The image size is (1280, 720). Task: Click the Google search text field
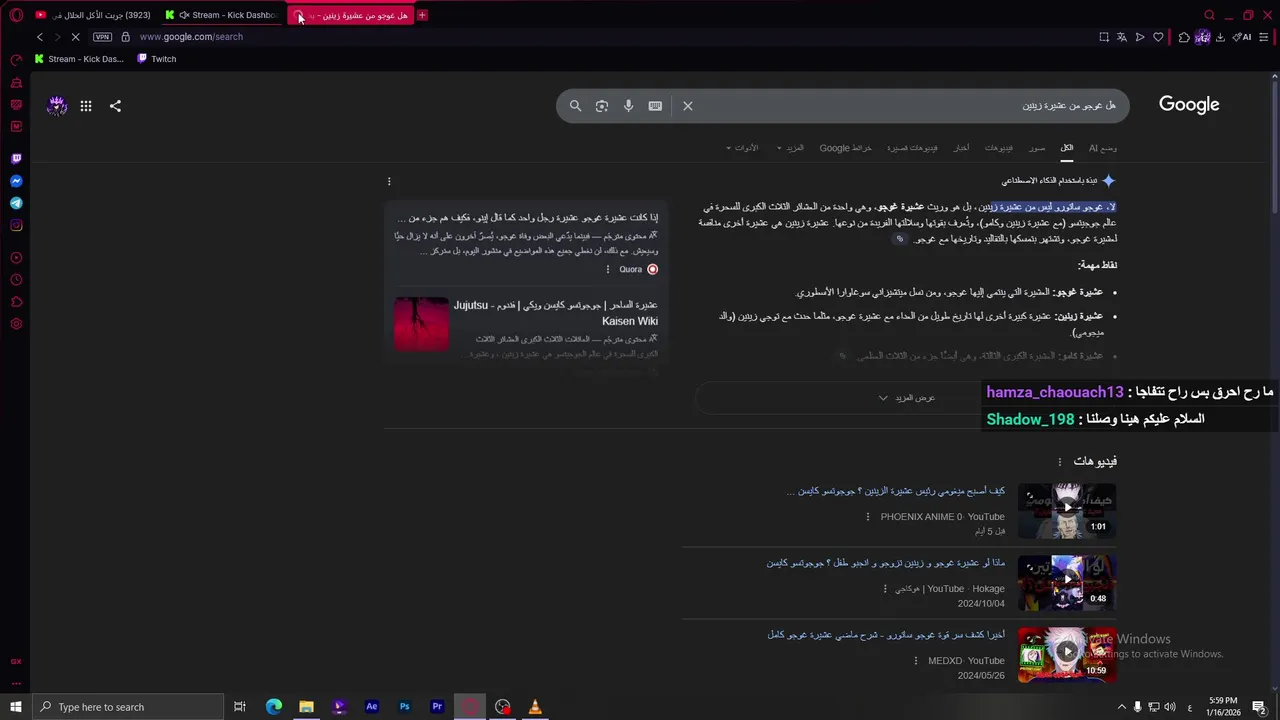[x=910, y=106]
